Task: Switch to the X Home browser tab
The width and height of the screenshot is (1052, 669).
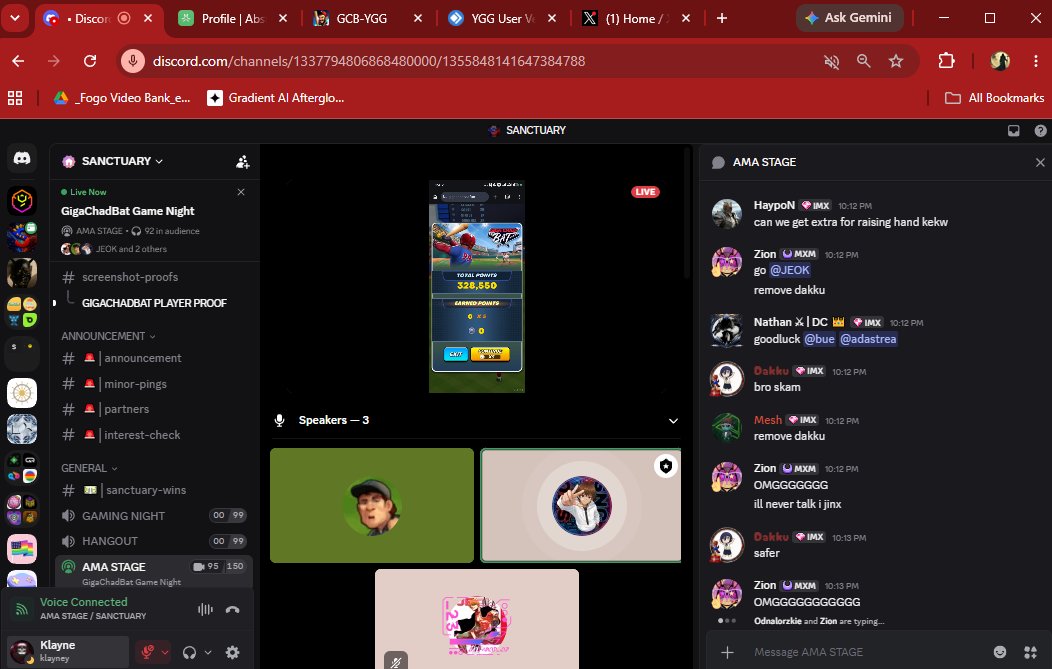Action: [x=637, y=19]
